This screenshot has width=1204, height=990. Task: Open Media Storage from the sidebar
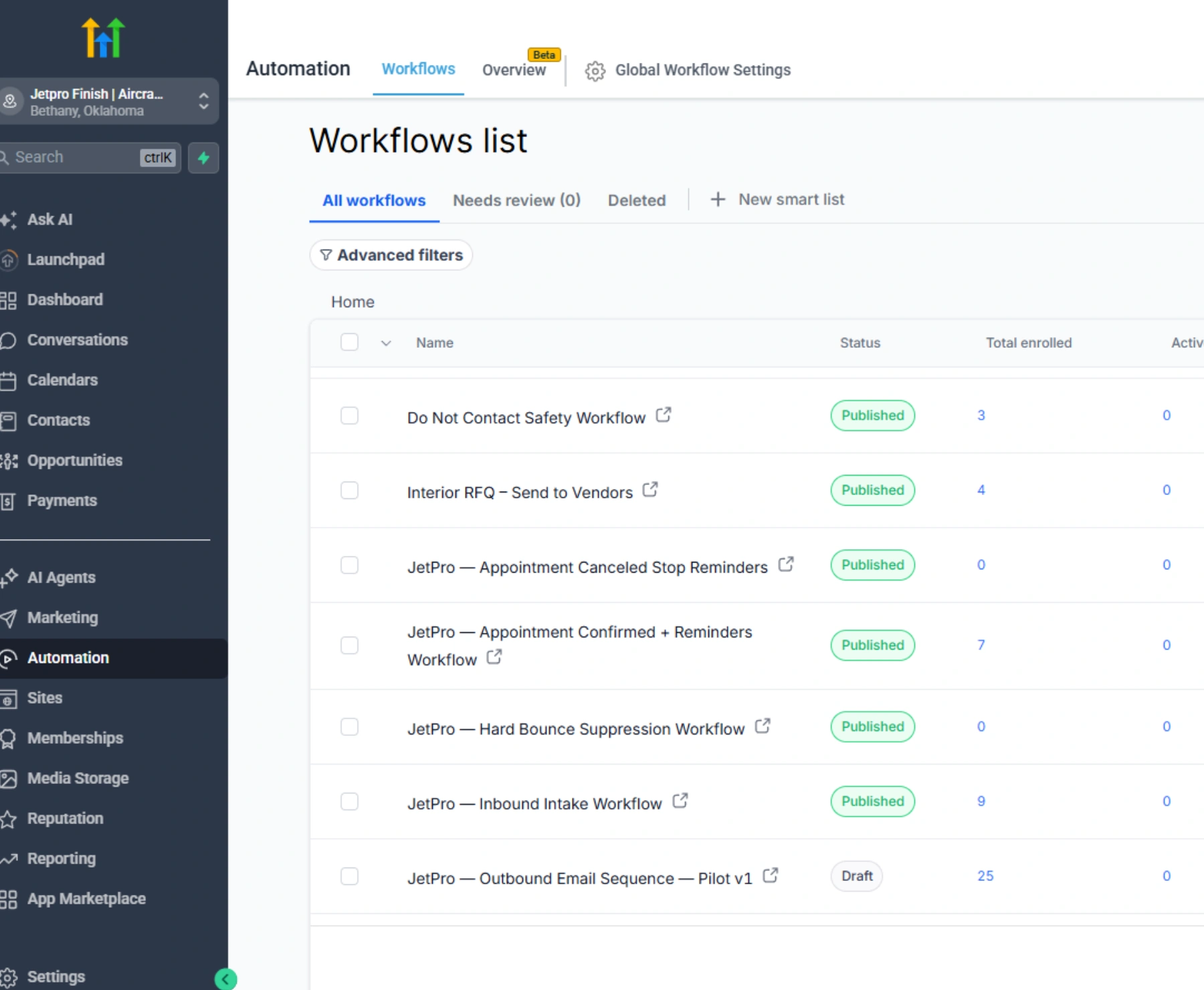pyautogui.click(x=78, y=778)
